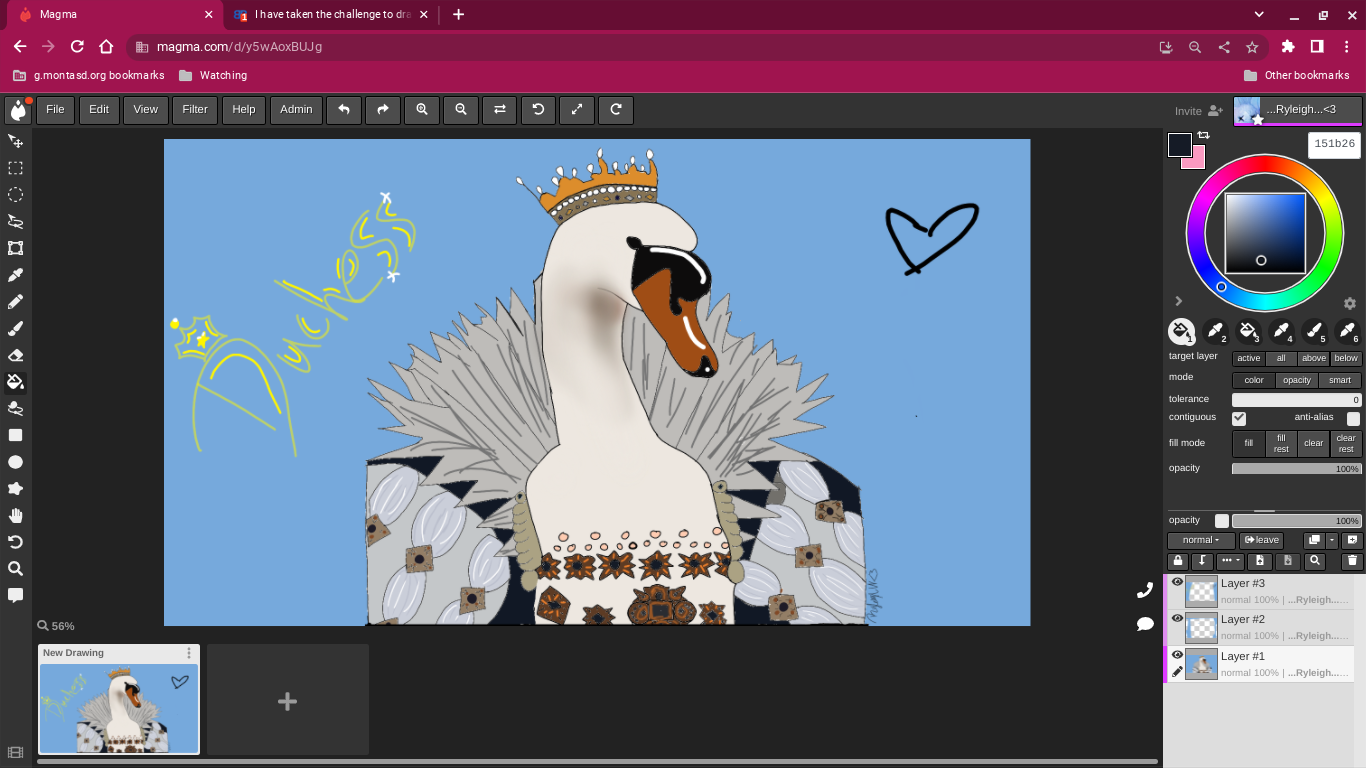Open color picker settings gear
The width and height of the screenshot is (1366, 768).
tap(1349, 303)
